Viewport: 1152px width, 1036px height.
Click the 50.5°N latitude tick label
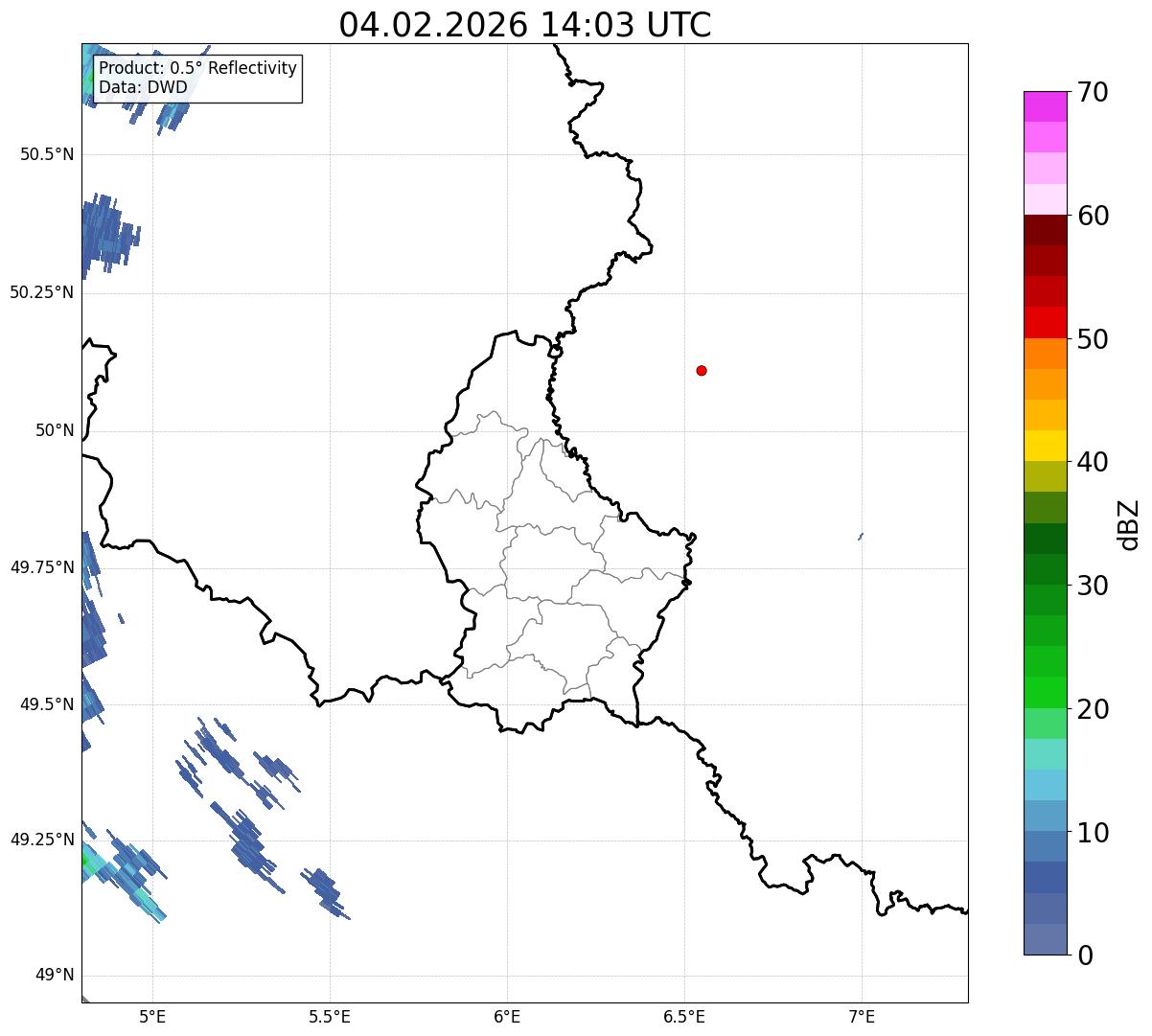tap(47, 154)
